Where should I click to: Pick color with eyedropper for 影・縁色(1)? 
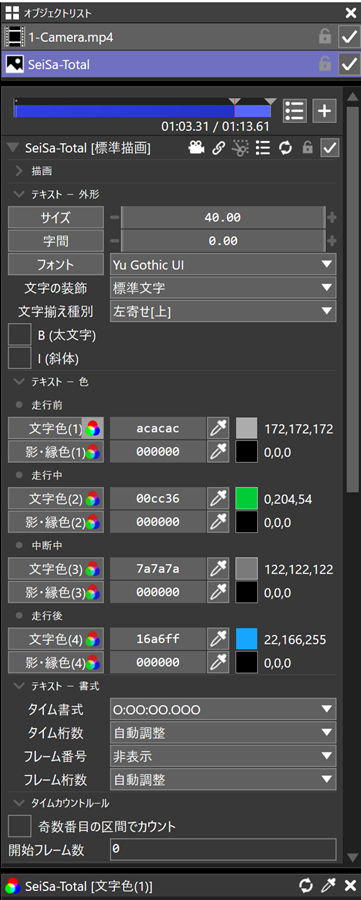coord(218,452)
